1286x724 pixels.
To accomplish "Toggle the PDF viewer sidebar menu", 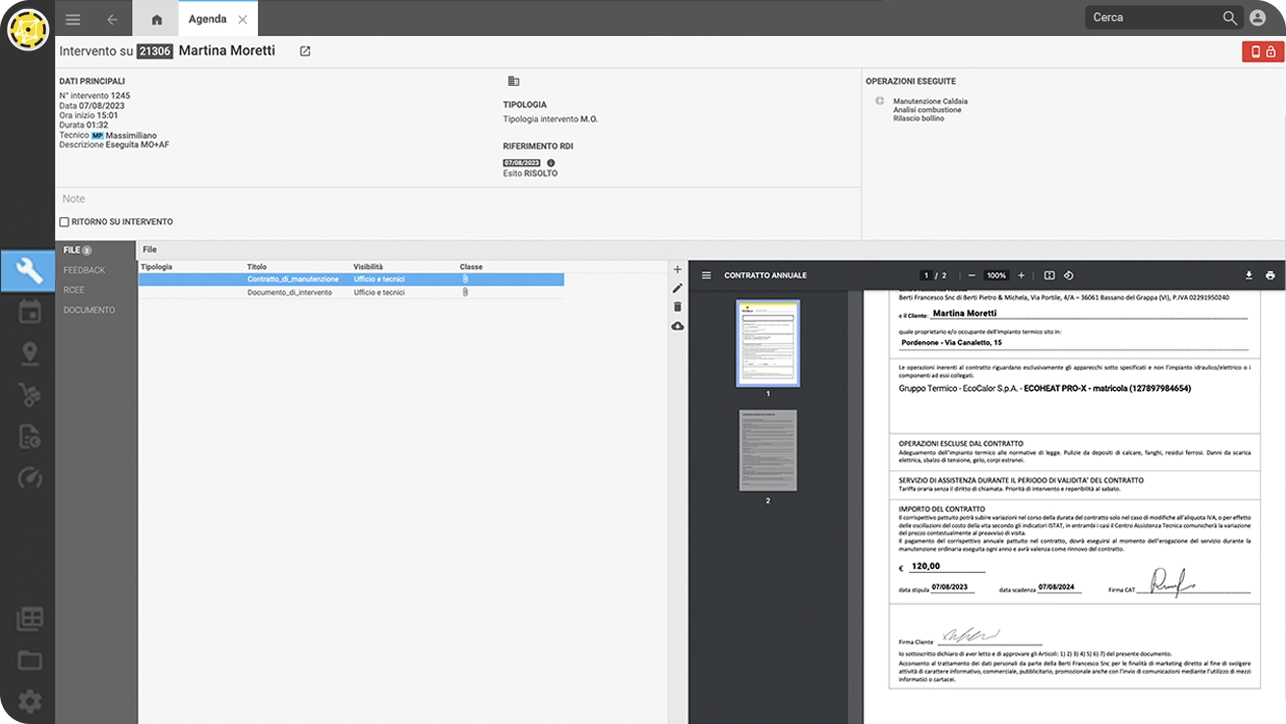I will [706, 276].
